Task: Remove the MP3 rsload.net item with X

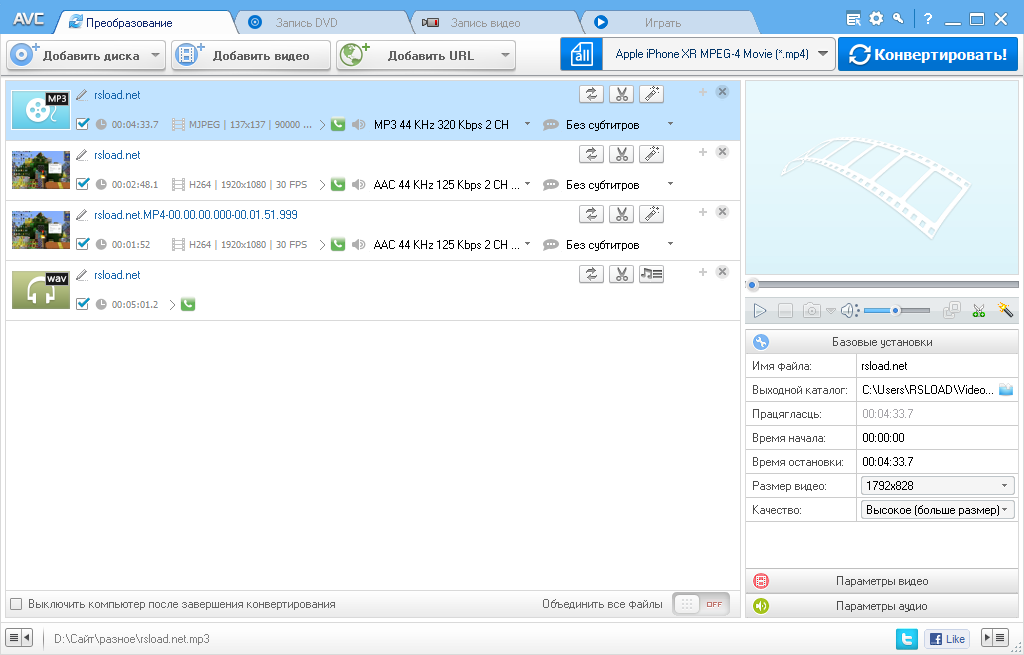Action: 722,92
